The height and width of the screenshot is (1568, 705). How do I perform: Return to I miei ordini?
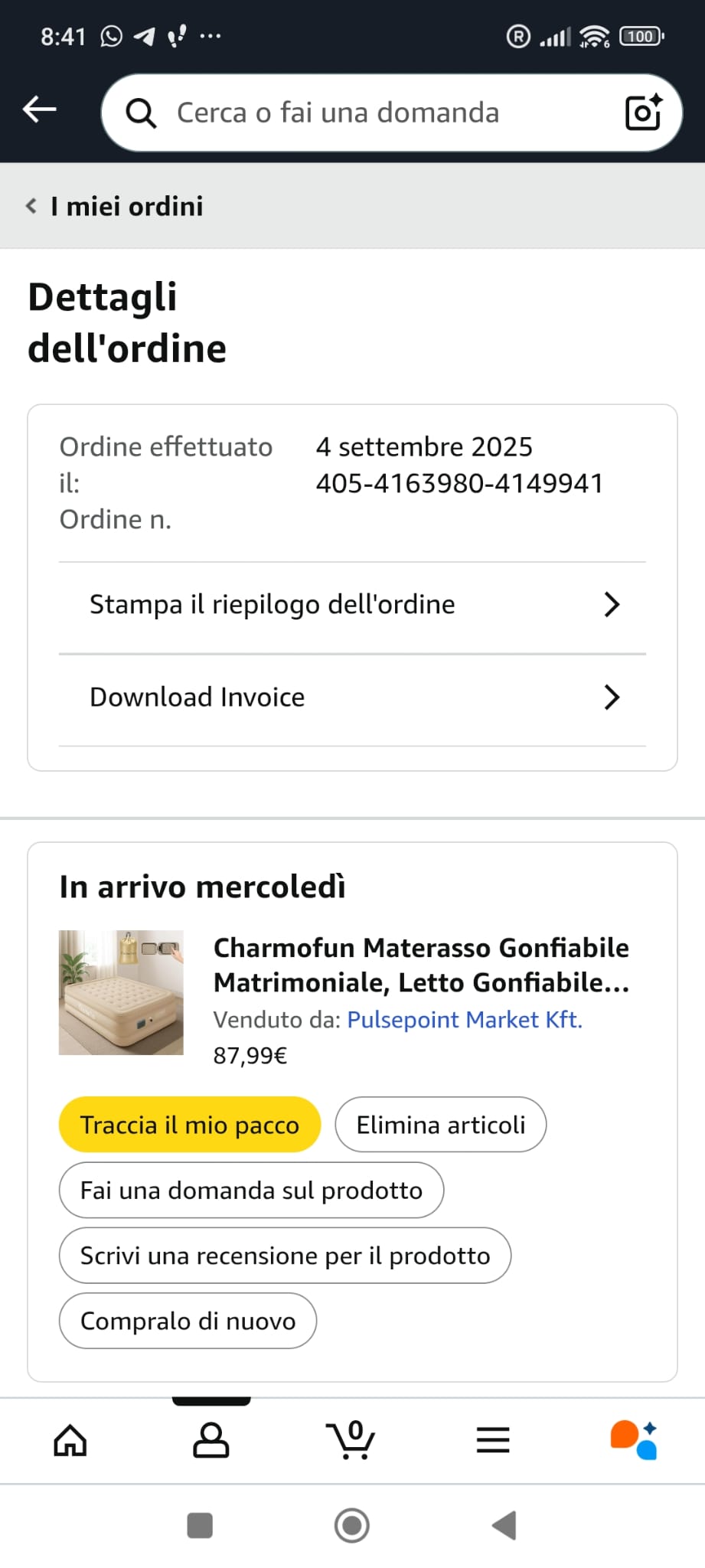pyautogui.click(x=116, y=206)
